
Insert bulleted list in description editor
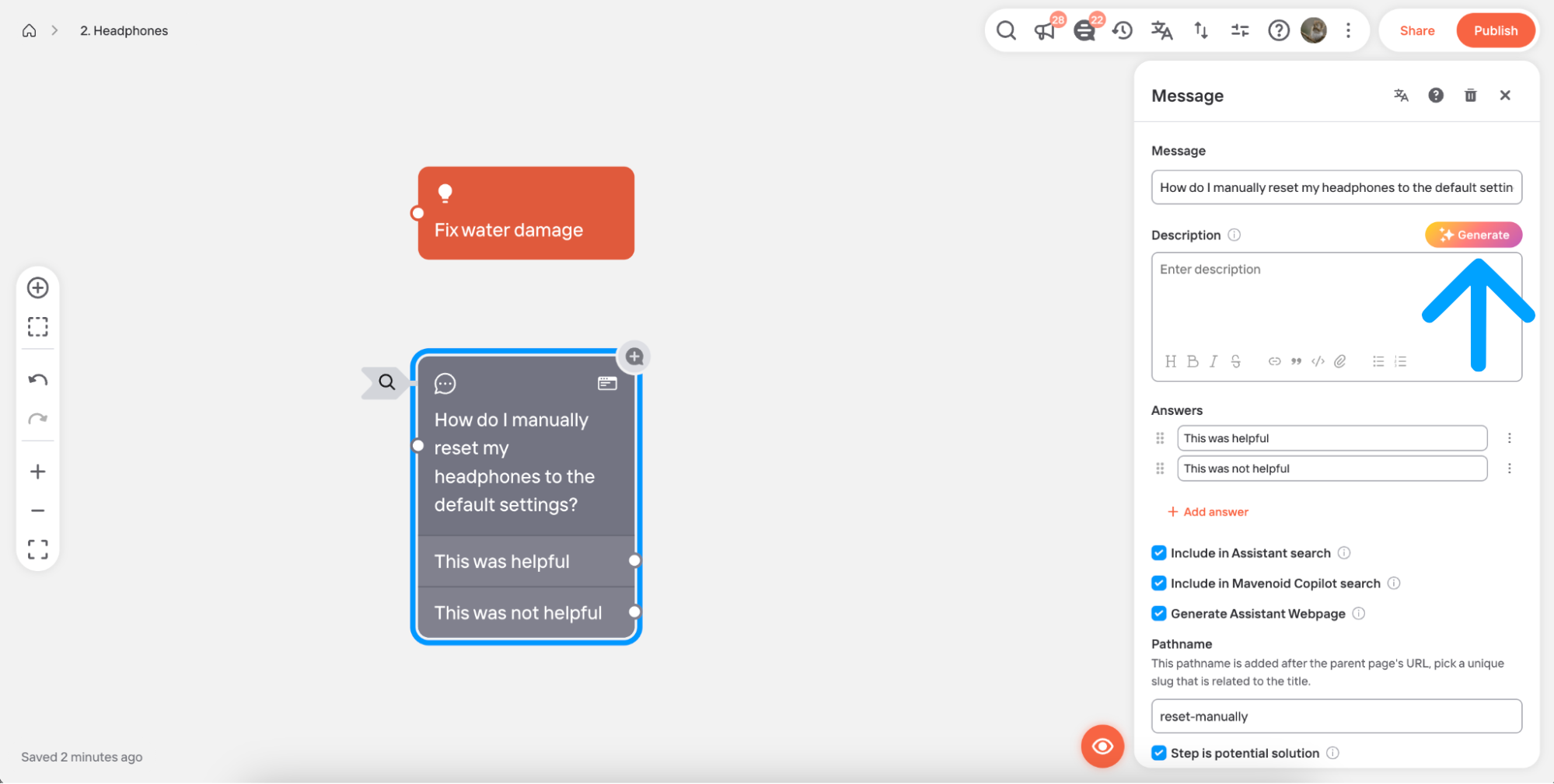click(x=1378, y=361)
